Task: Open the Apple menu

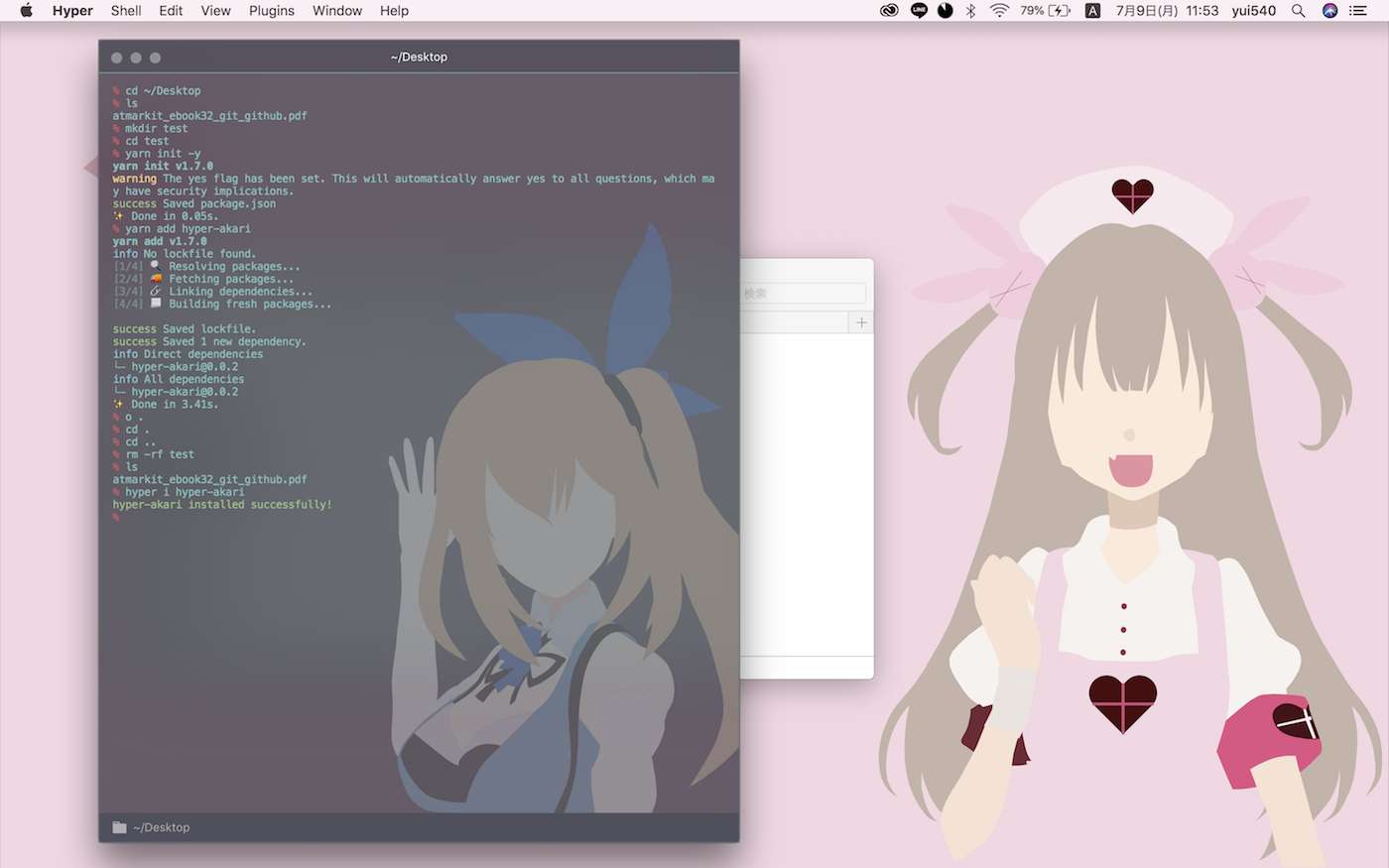Action: 27,11
